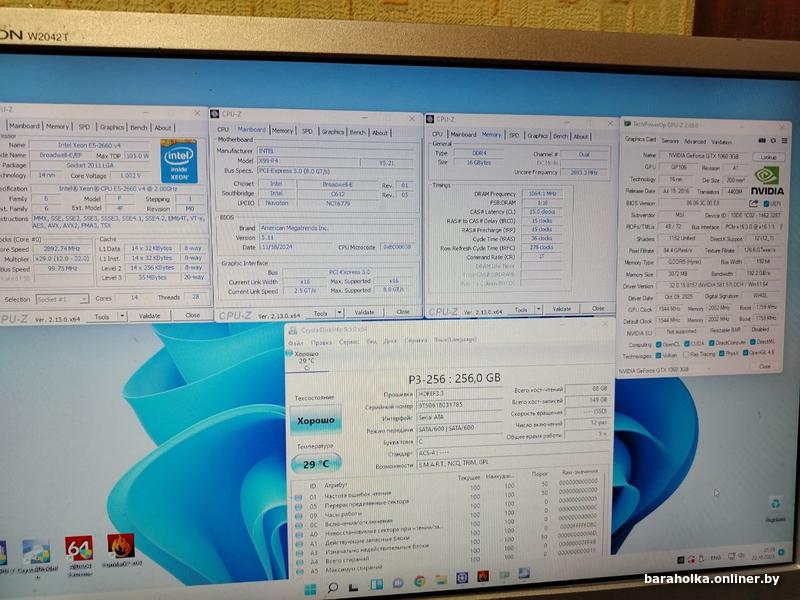The height and width of the screenshot is (600, 800).
Task: Open the Recycle Bin on the desktop
Action: pos(776,505)
